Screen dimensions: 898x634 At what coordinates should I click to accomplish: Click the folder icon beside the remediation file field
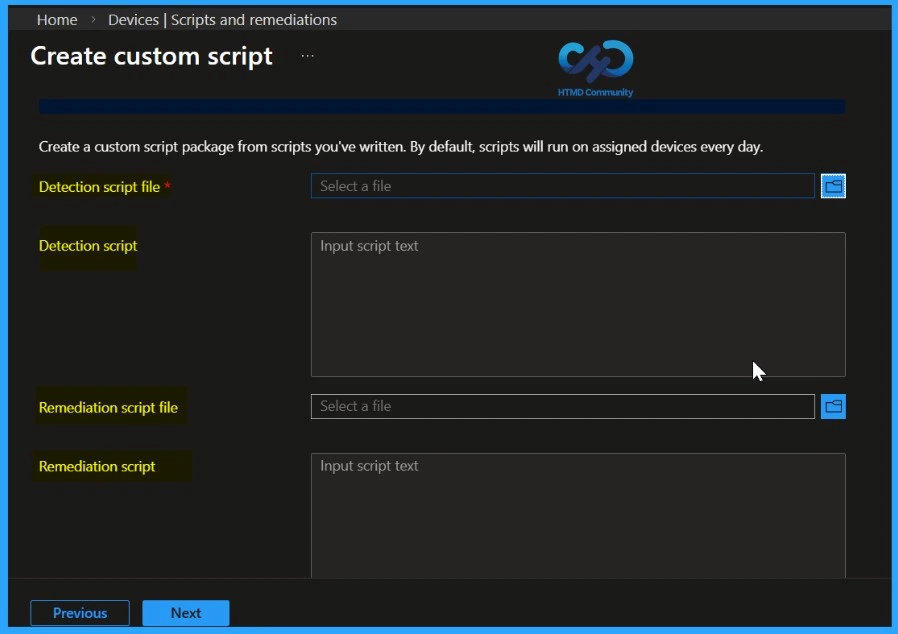[x=833, y=406]
